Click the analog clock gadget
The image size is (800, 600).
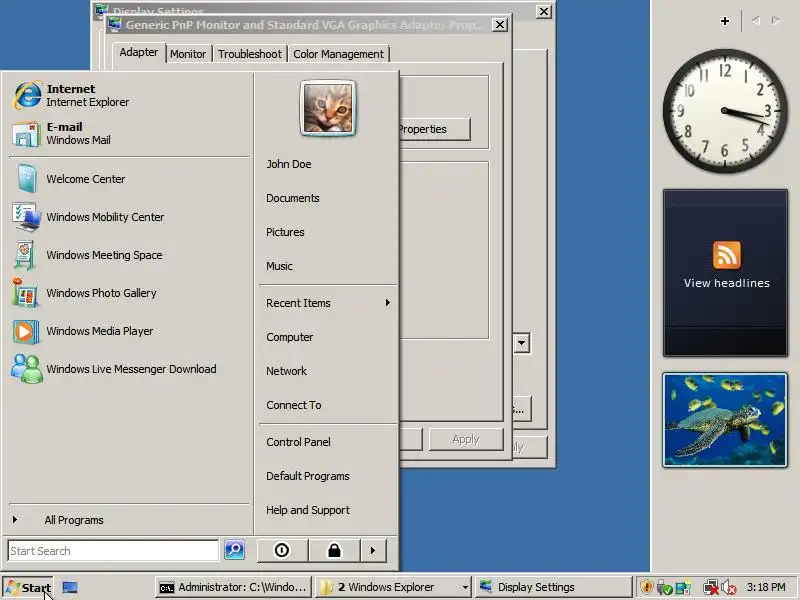(x=725, y=111)
